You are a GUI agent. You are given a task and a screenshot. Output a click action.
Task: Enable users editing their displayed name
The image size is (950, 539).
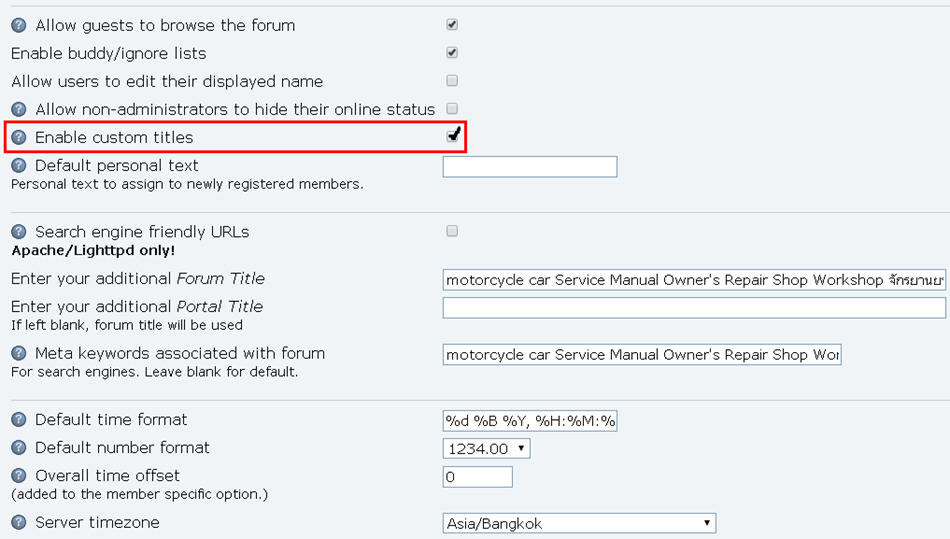tap(452, 80)
